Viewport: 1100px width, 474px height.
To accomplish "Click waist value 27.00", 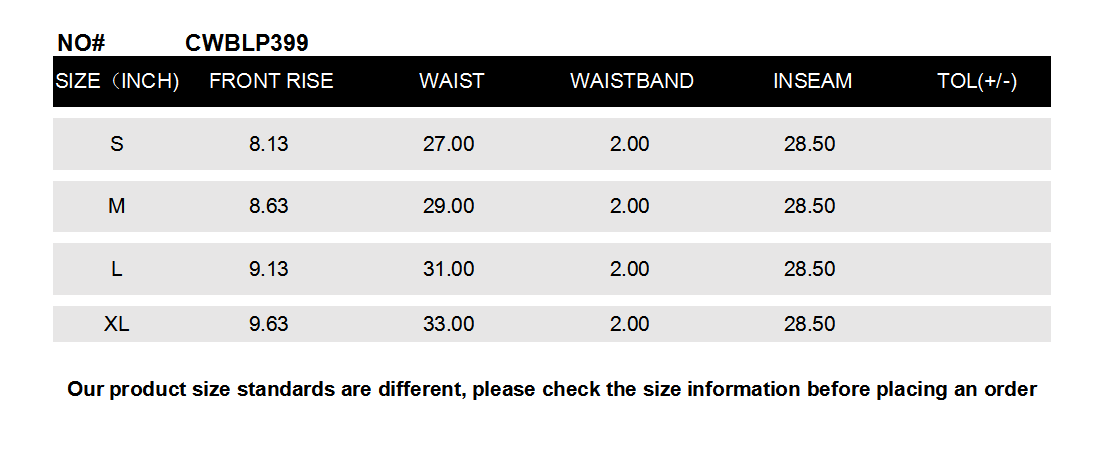I will (x=448, y=144).
